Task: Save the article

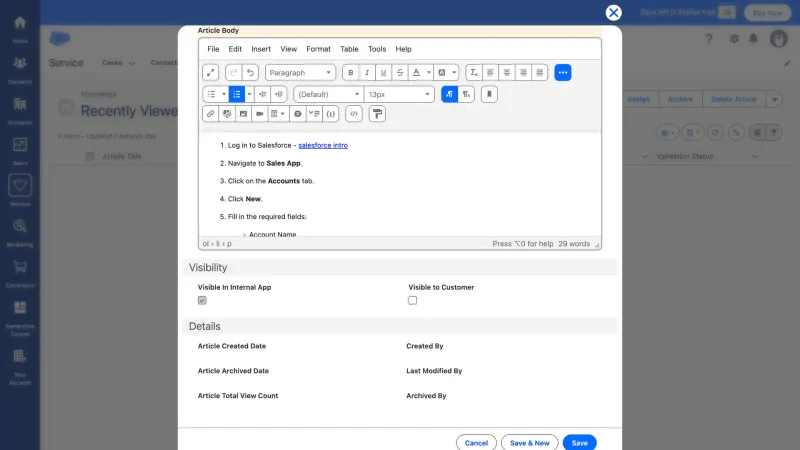Action: (x=580, y=443)
